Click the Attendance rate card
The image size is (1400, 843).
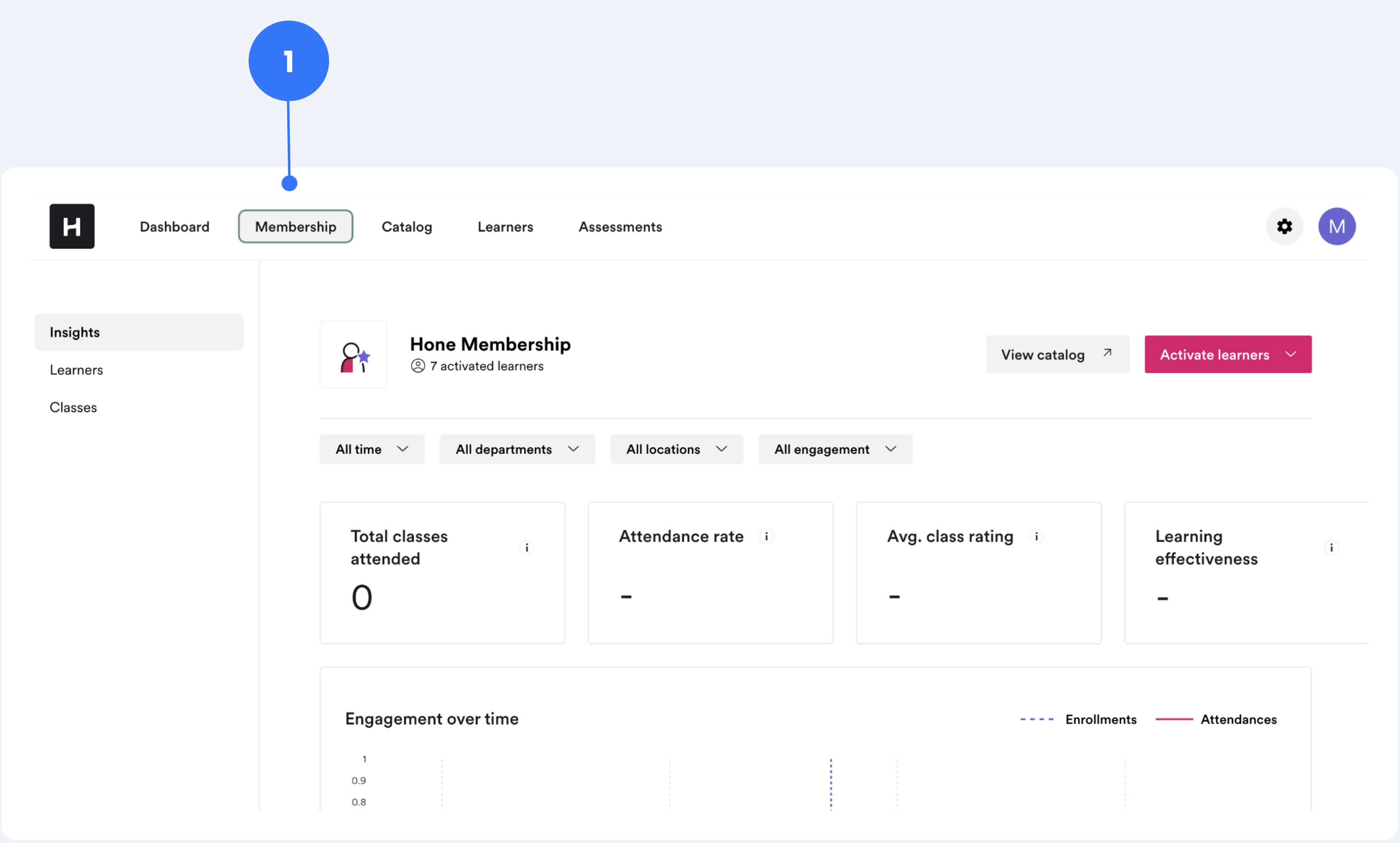(x=711, y=573)
